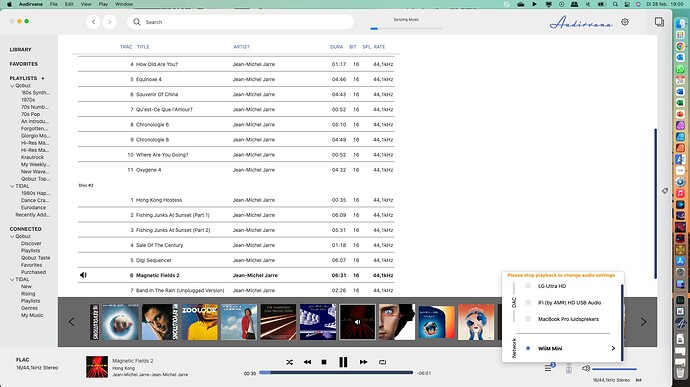
Task: Collapse the connected Qobuz section
Action: [12, 236]
